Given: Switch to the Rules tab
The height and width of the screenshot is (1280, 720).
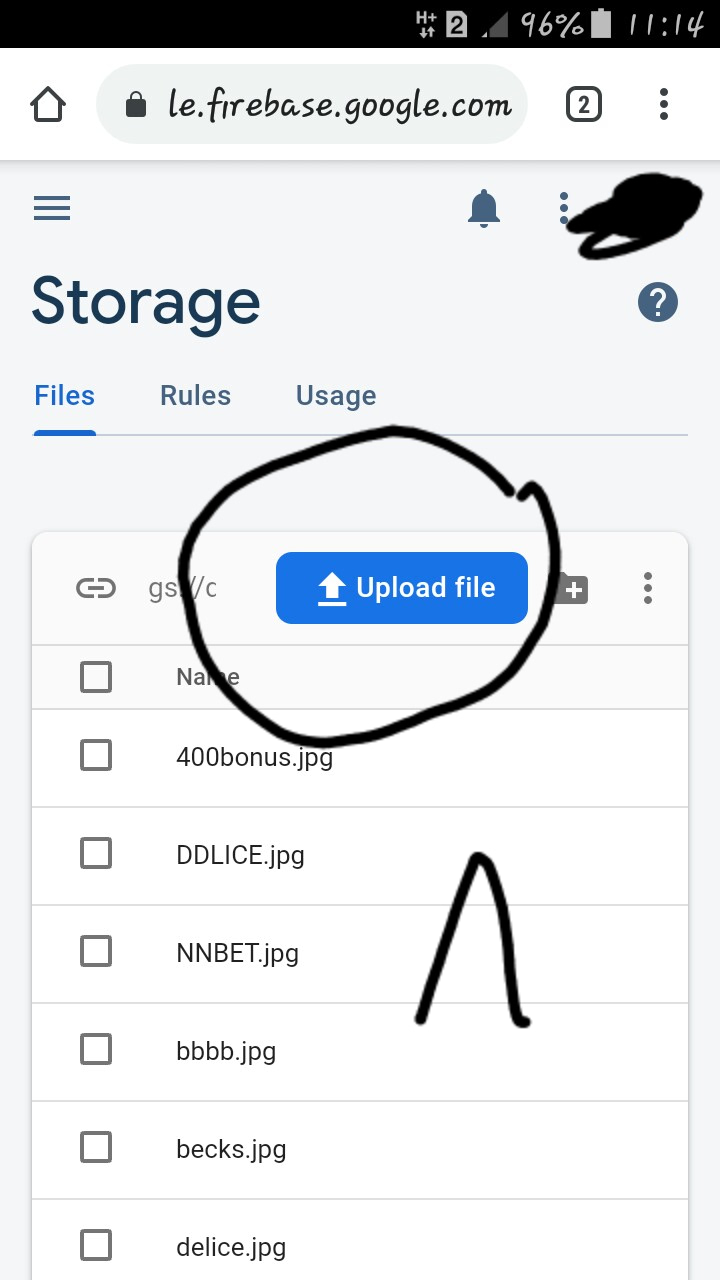Looking at the screenshot, I should click(x=195, y=396).
